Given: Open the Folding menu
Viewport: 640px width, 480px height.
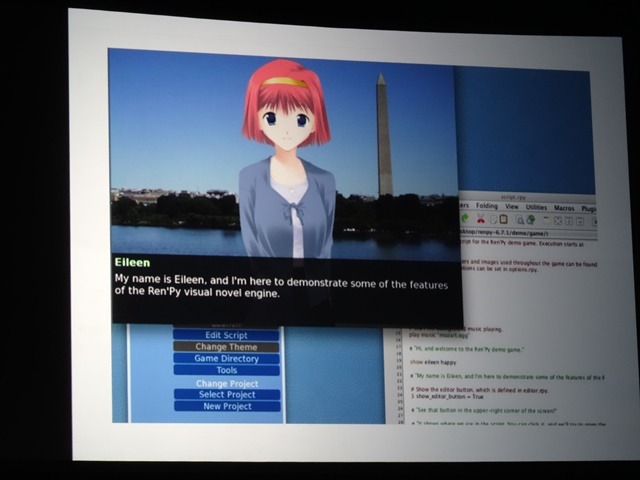Looking at the screenshot, I should pos(487,206).
